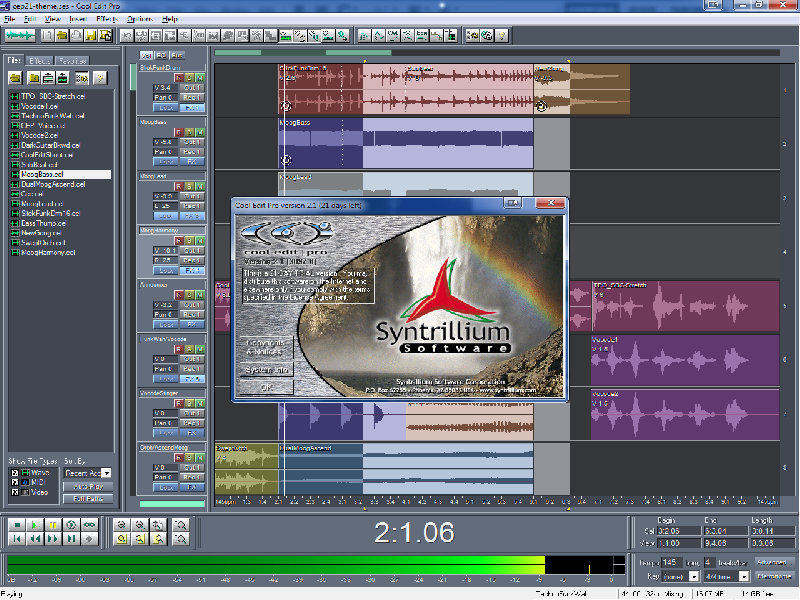Enable loop play with the infinity button
The image size is (800, 600).
coord(89,524)
